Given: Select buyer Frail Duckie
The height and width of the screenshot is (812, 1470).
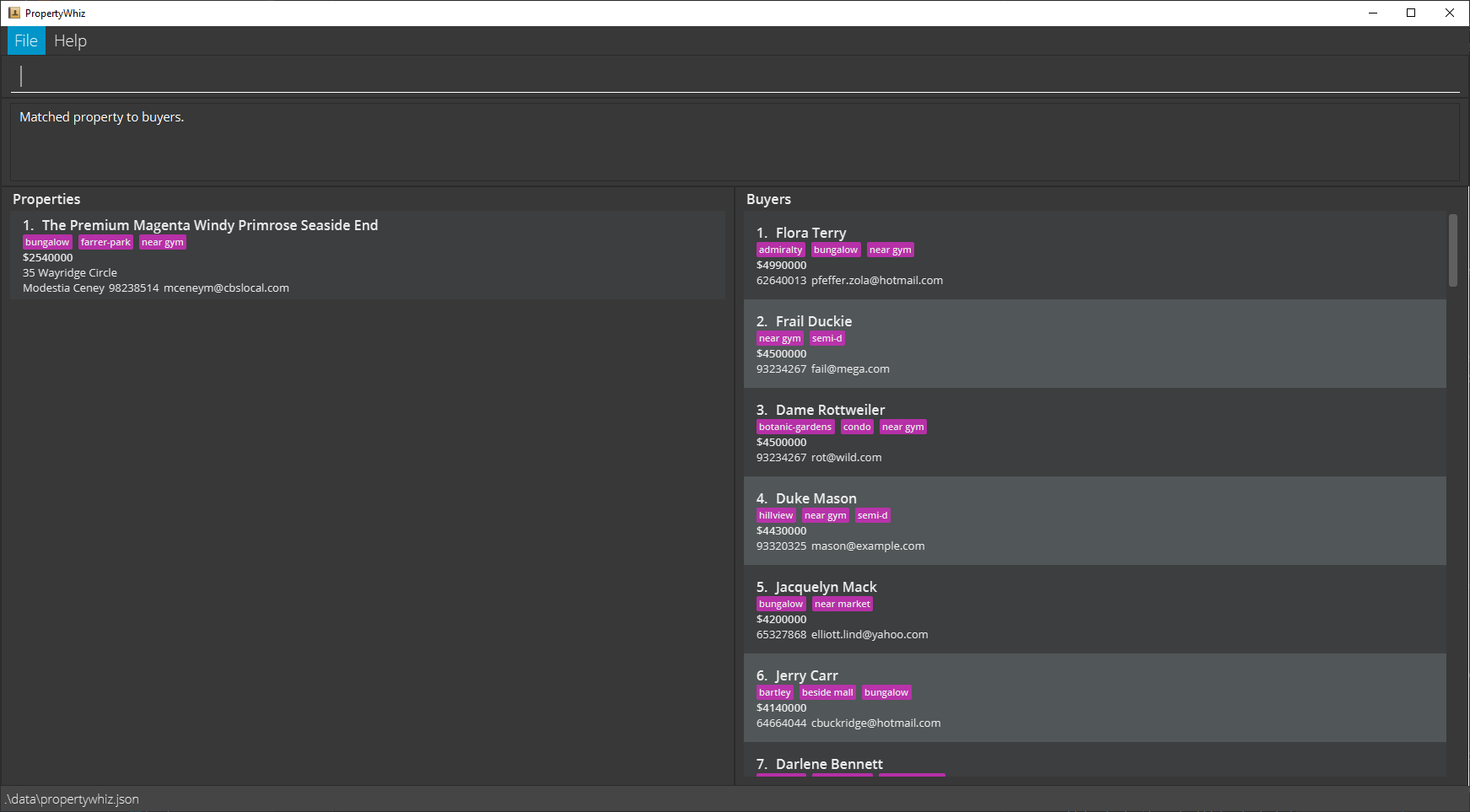Looking at the screenshot, I should 1095,343.
